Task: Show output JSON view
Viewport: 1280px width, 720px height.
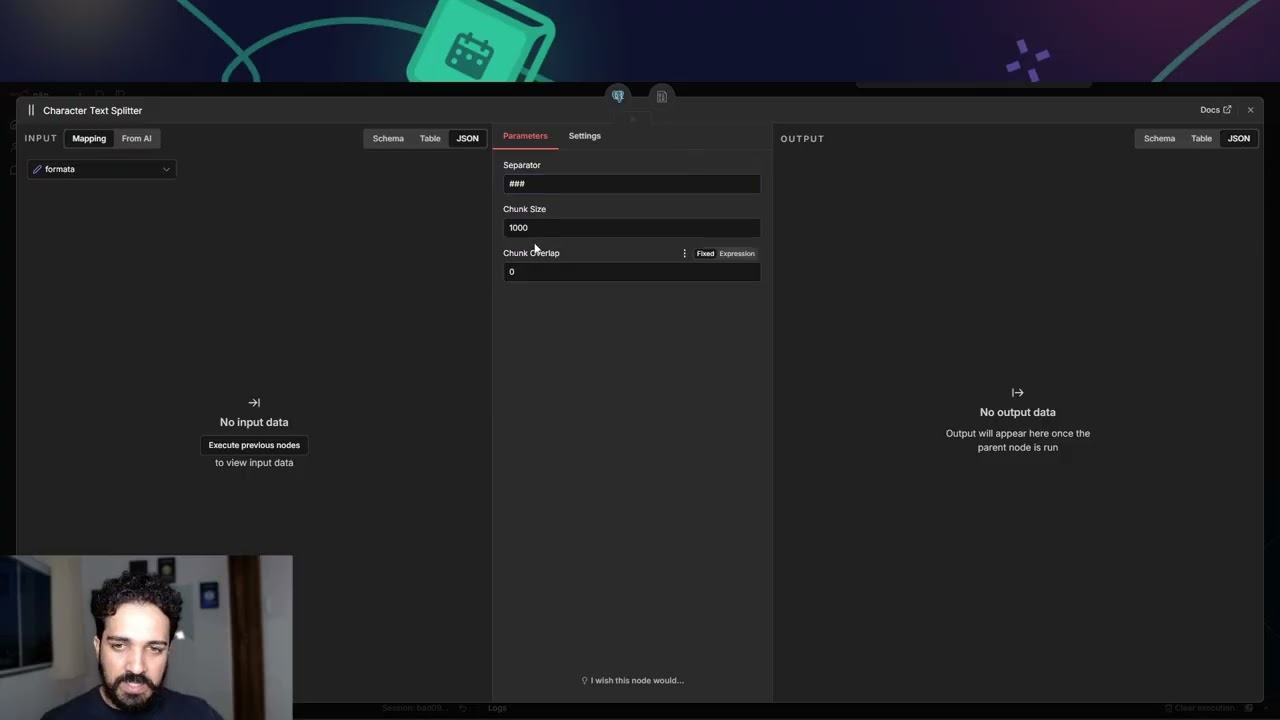Action: [1239, 139]
